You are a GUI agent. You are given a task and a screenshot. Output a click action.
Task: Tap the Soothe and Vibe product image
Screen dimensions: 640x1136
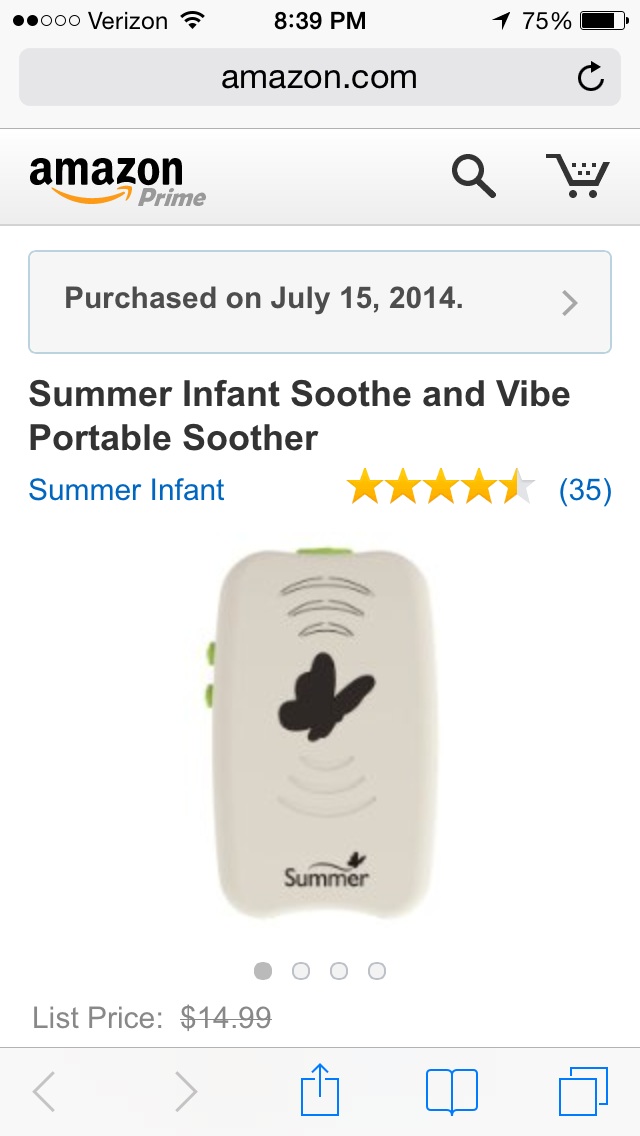[321, 732]
